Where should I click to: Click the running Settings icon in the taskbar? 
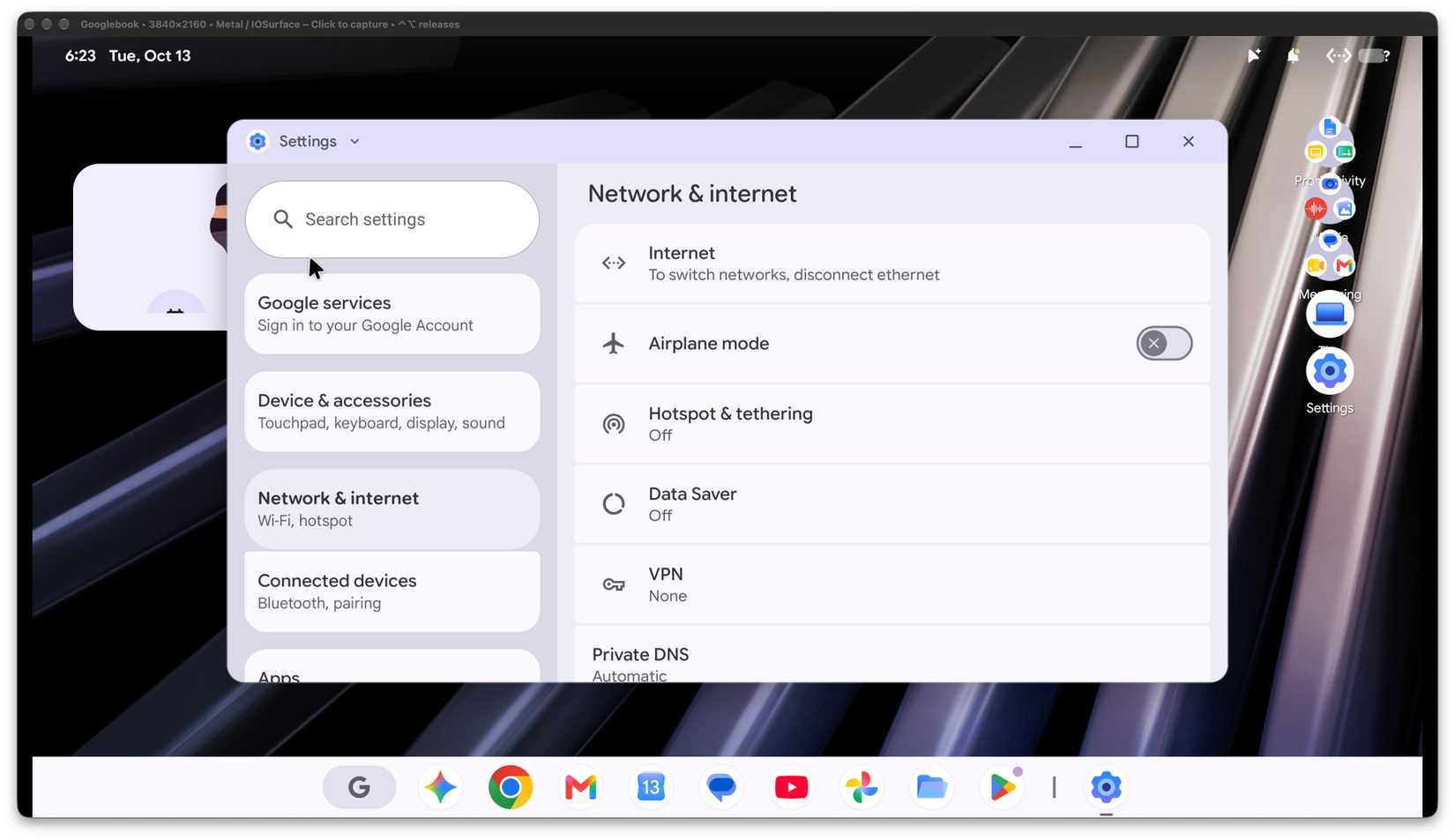click(x=1106, y=787)
